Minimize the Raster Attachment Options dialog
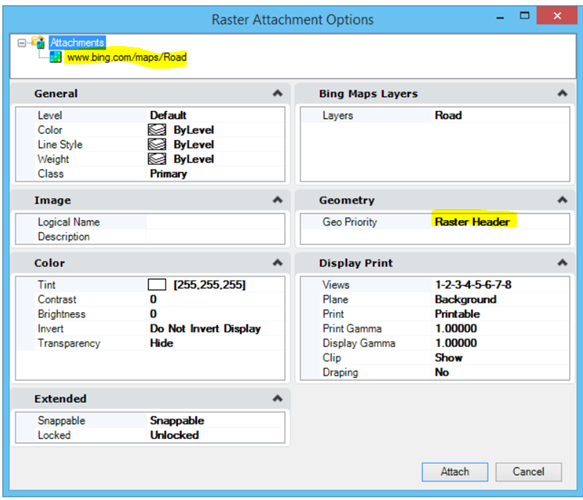 click(x=500, y=17)
